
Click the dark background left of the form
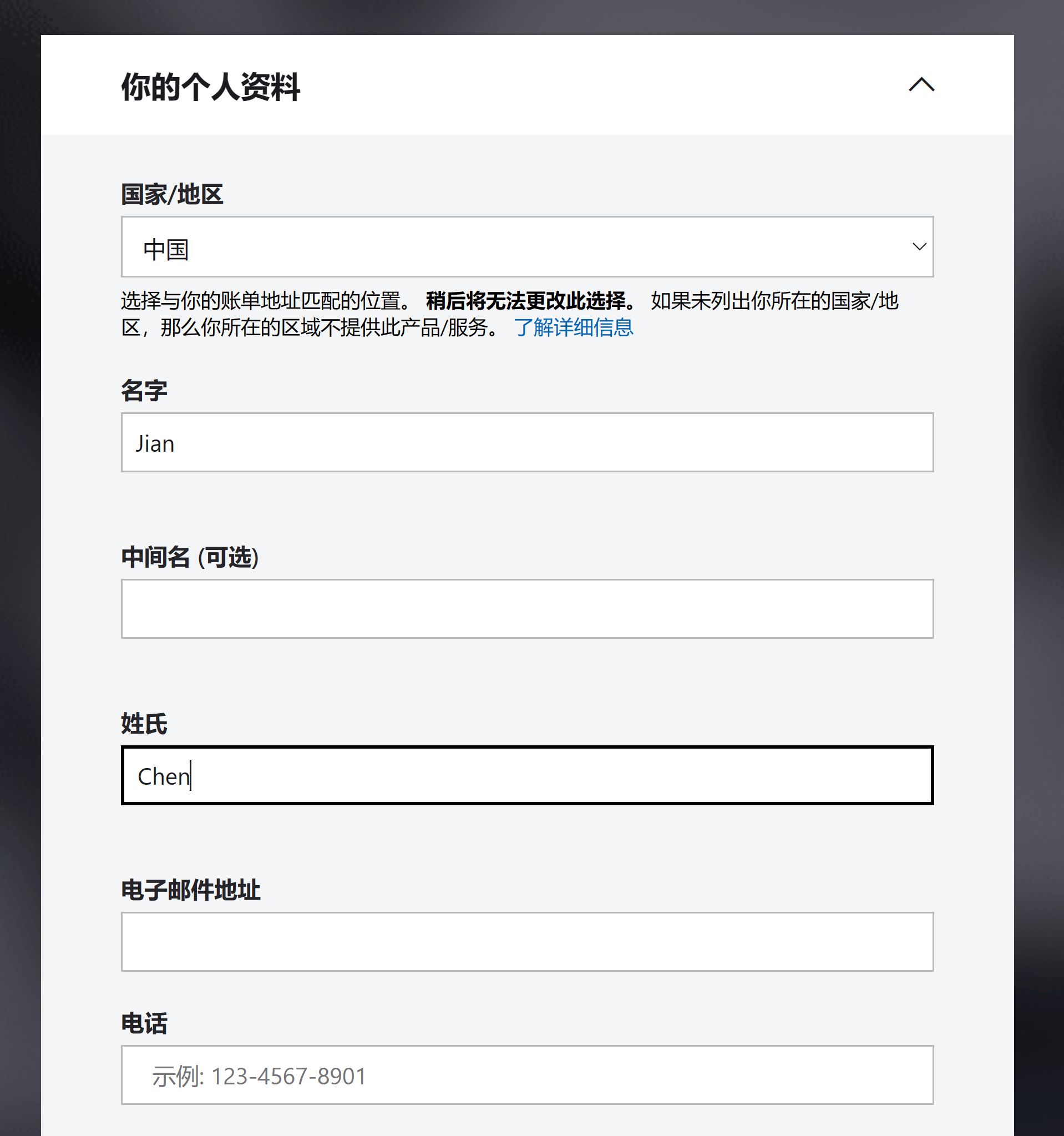(x=20, y=572)
